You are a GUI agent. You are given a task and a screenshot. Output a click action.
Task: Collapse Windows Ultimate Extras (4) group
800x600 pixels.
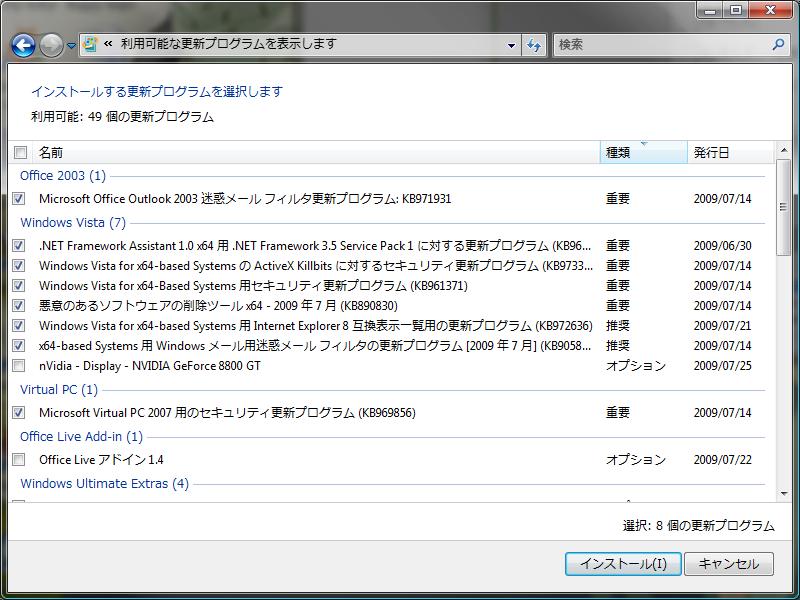pos(105,483)
